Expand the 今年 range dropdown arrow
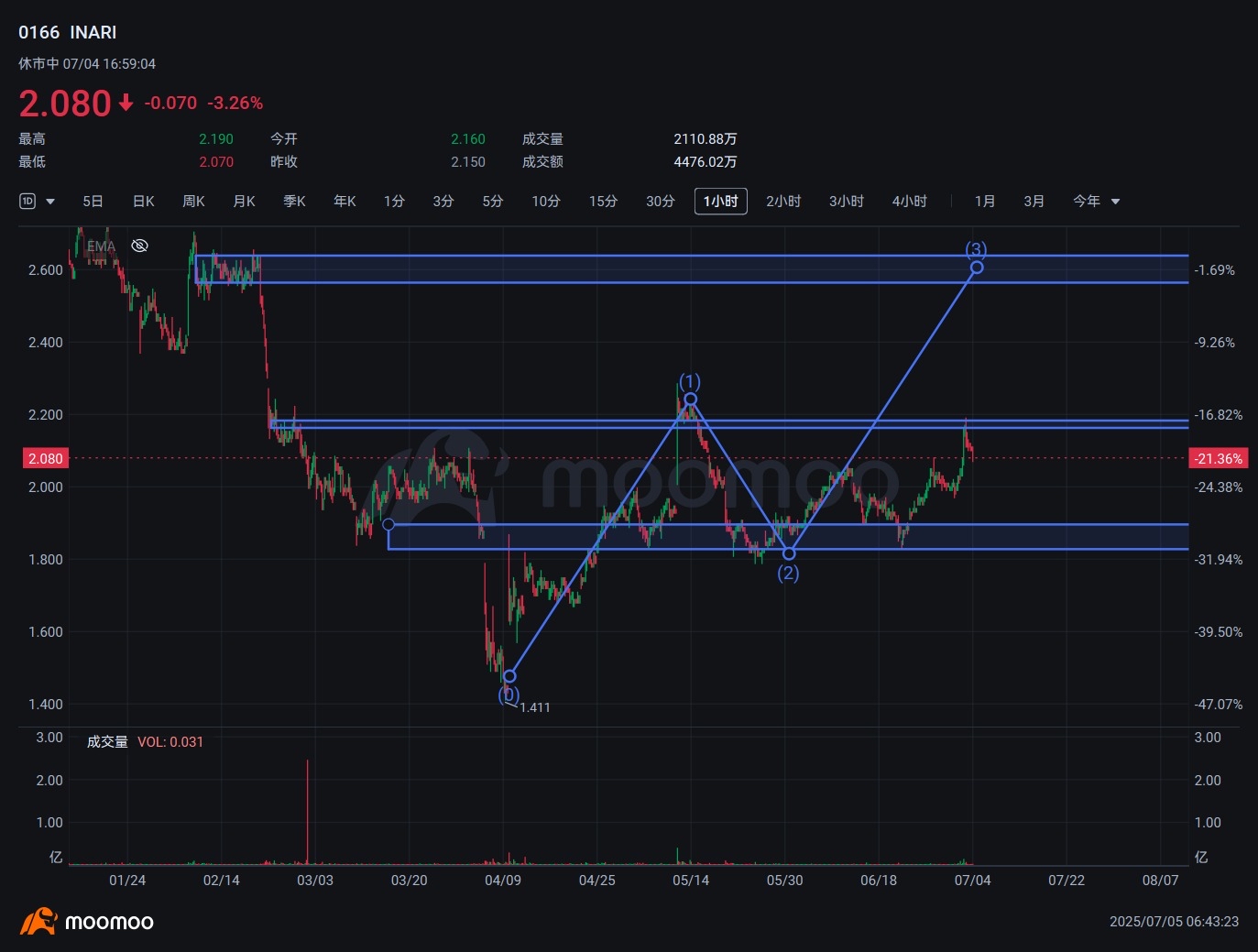This screenshot has width=1258, height=952. tap(1115, 202)
